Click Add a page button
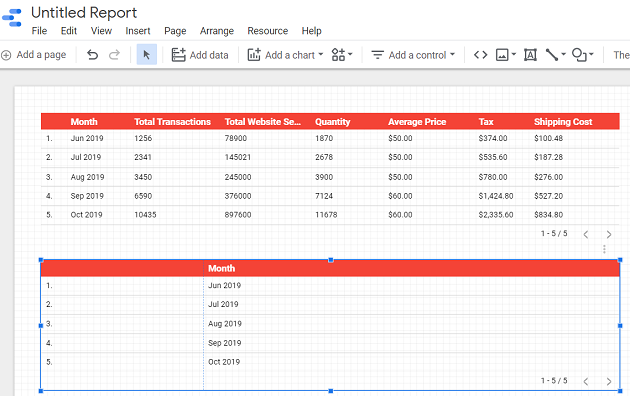 [x=34, y=55]
